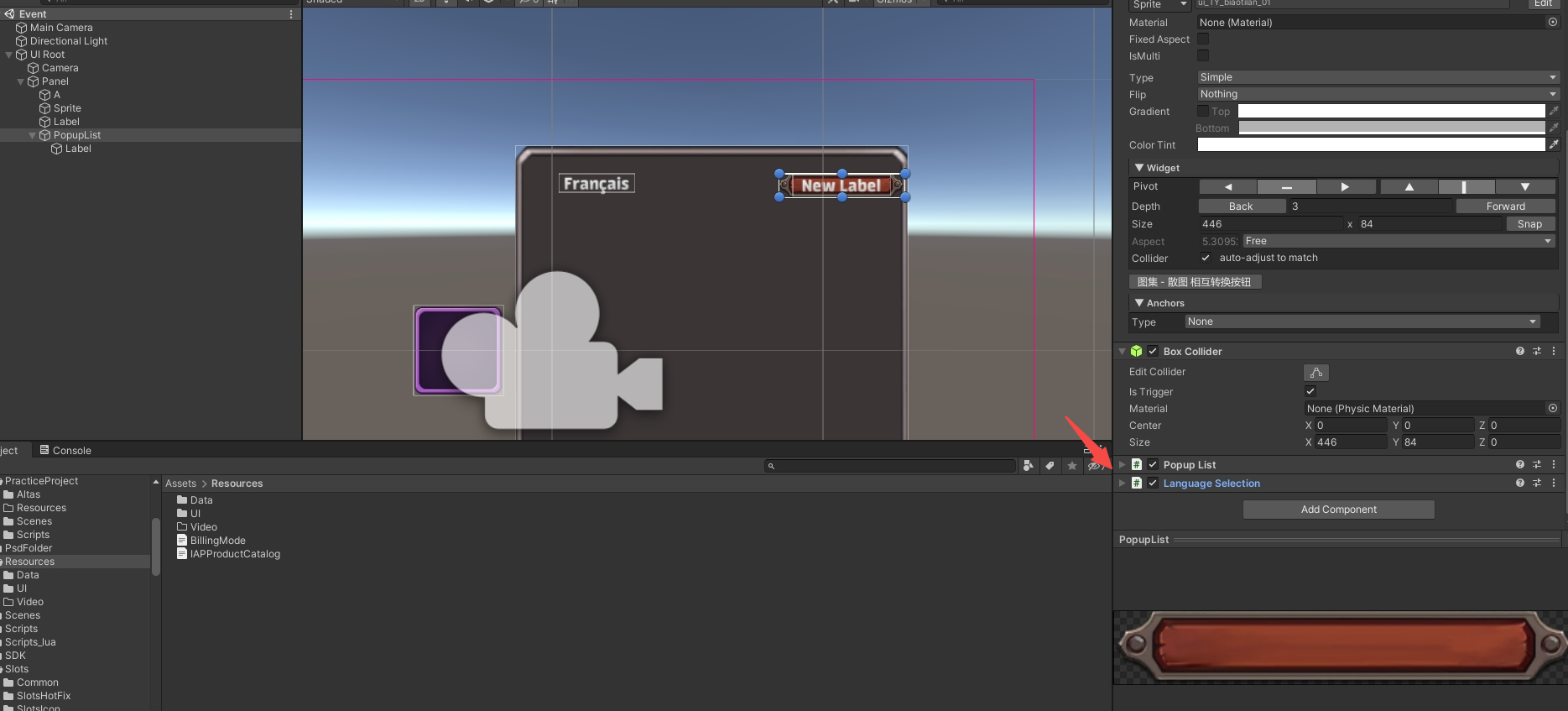Uncheck the Is Trigger checkbox
The width and height of the screenshot is (1568, 711).
(1310, 391)
